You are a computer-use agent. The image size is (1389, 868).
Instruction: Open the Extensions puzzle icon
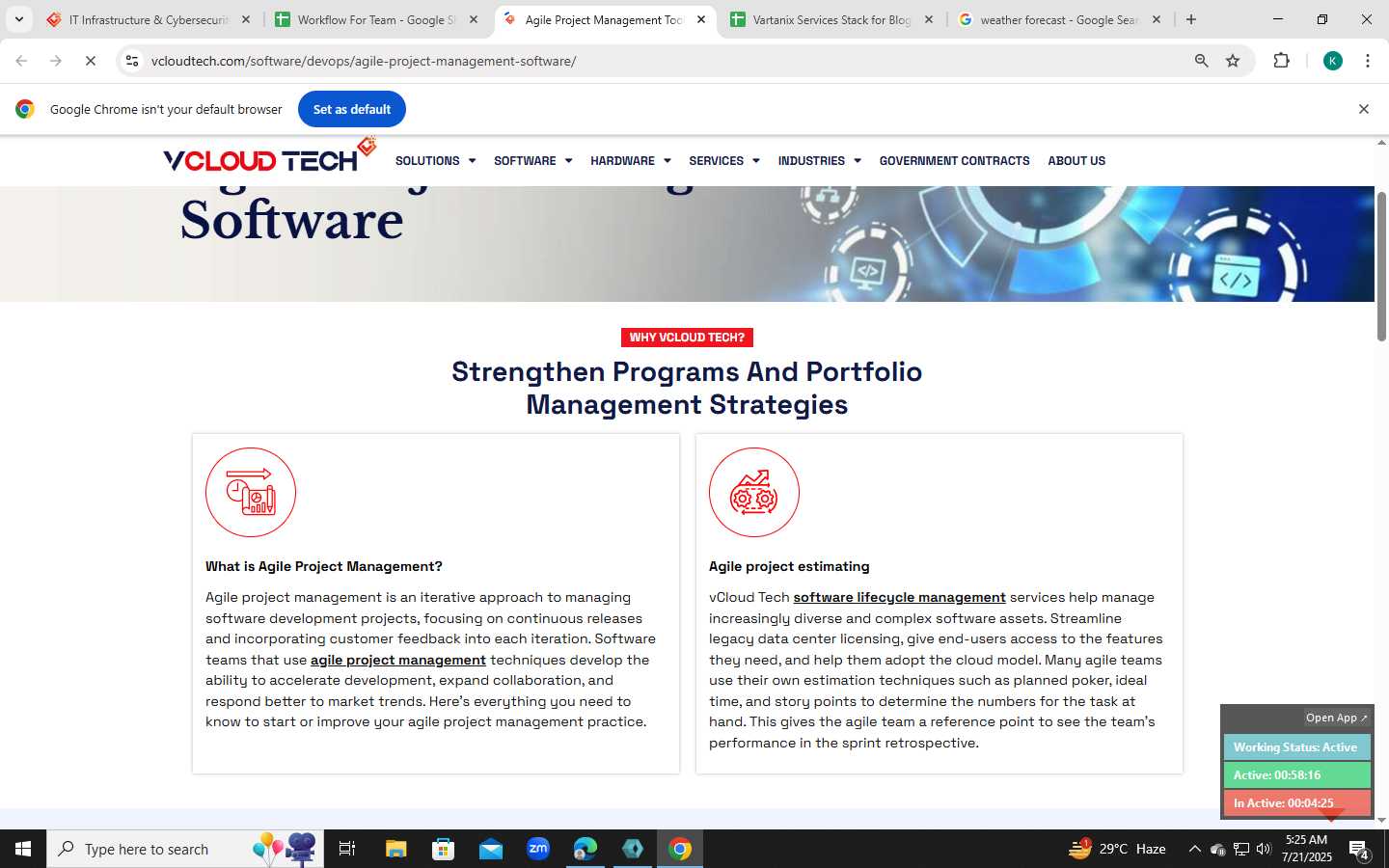coord(1281,61)
